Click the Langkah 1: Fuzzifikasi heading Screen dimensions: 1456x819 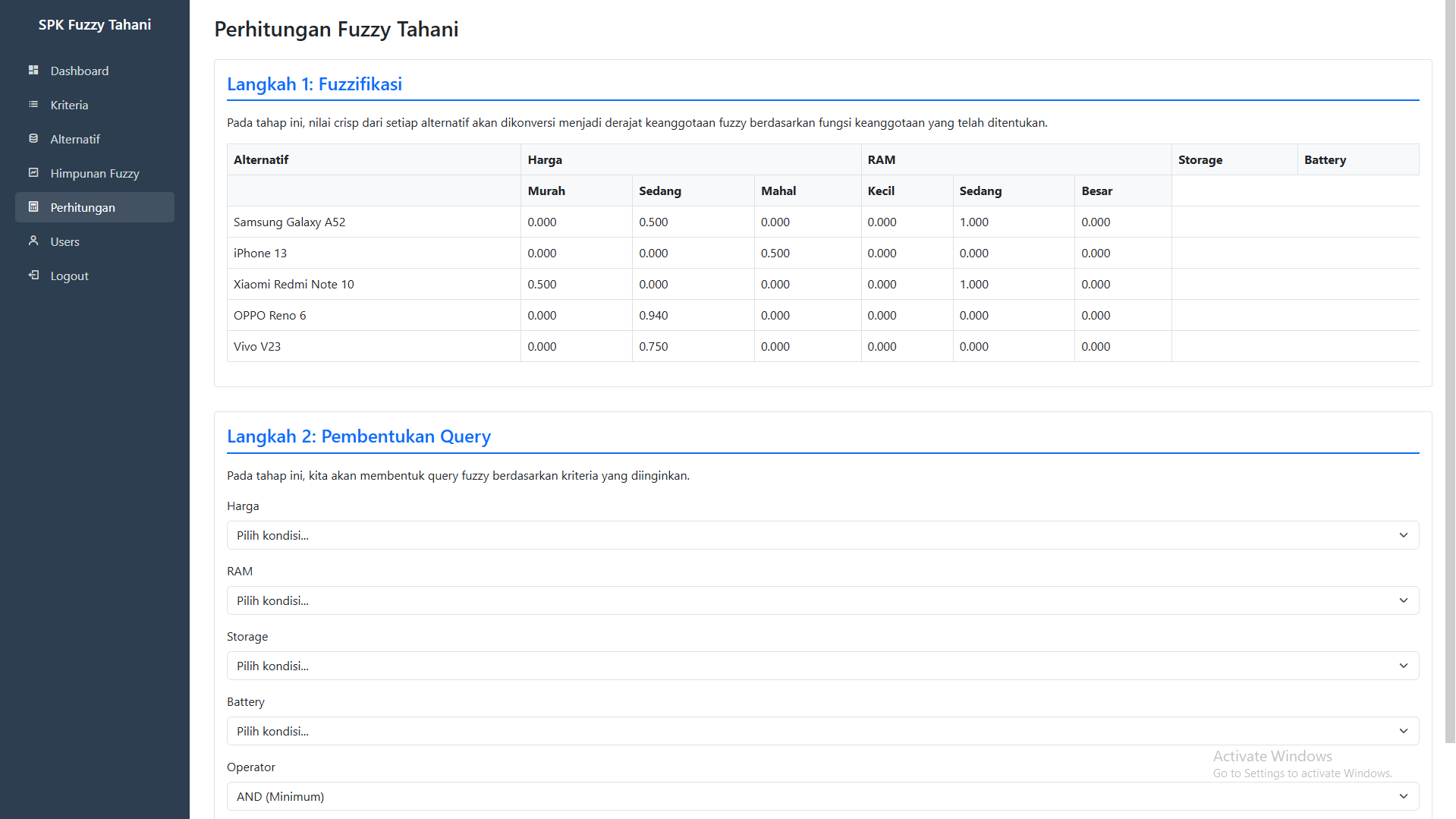coord(314,84)
